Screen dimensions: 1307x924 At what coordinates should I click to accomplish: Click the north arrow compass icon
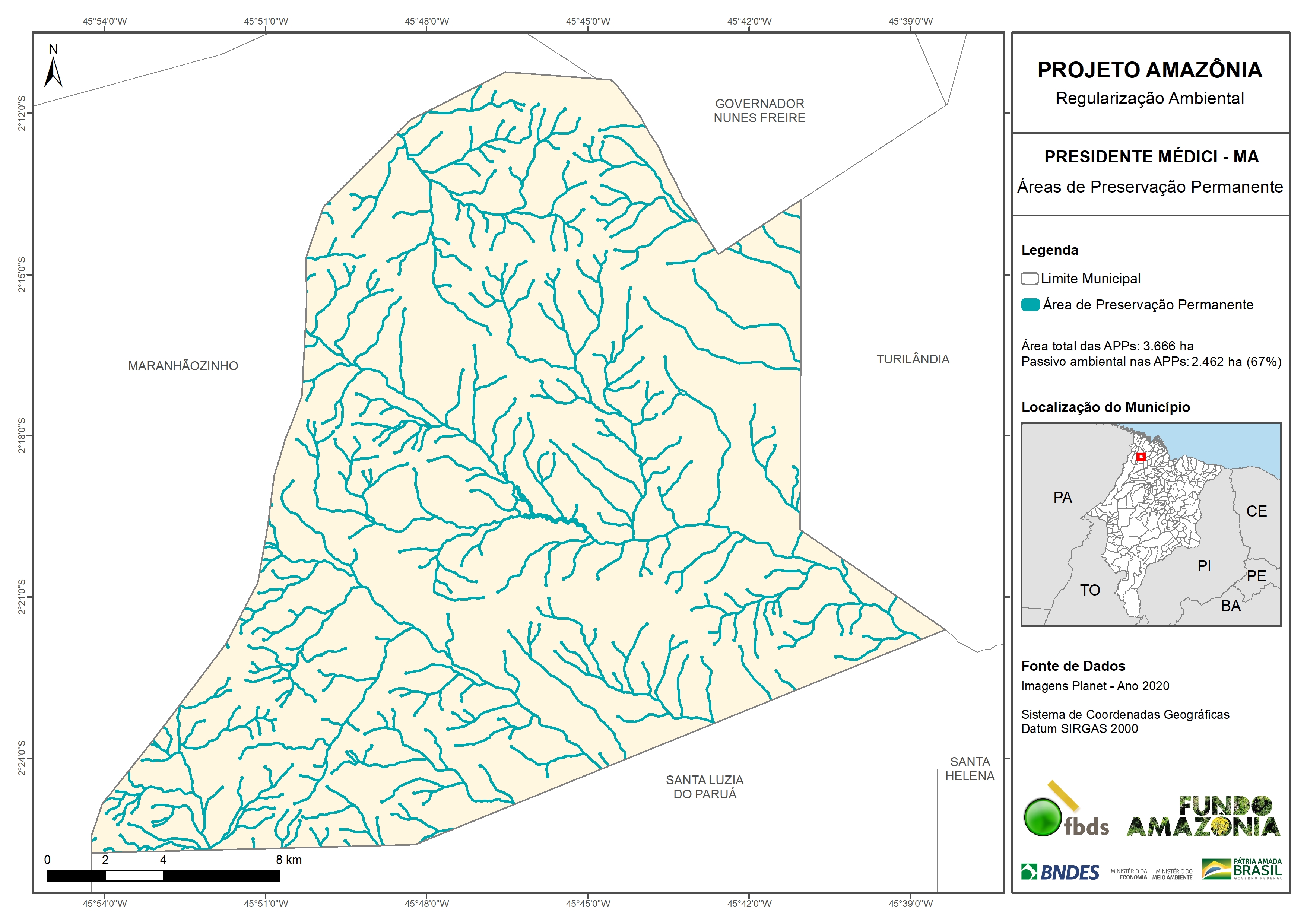53,68
